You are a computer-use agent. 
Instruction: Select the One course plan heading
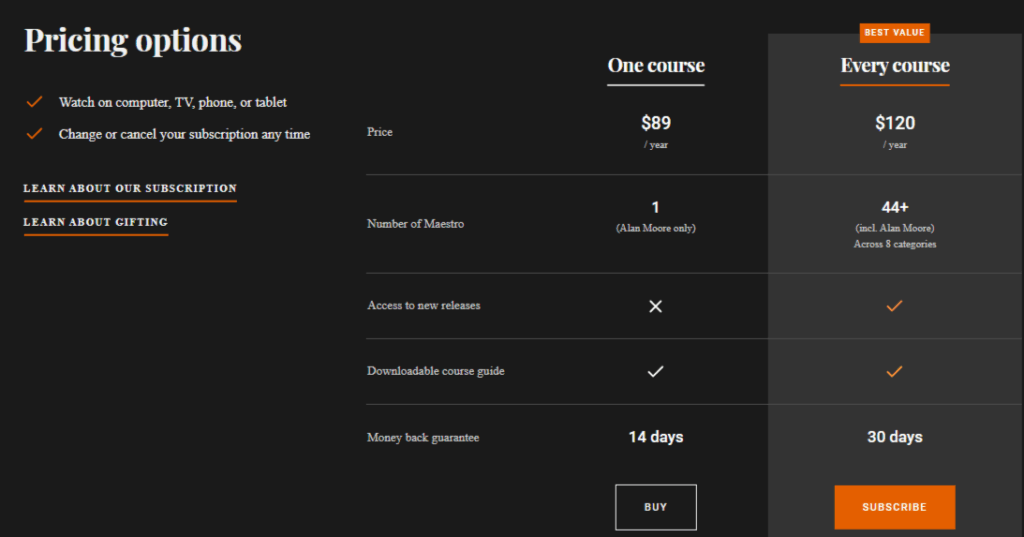(x=656, y=66)
